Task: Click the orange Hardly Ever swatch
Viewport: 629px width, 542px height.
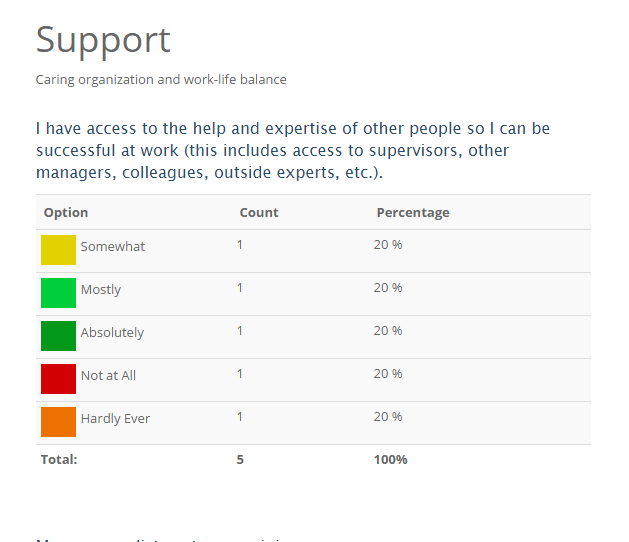Action: (x=58, y=422)
